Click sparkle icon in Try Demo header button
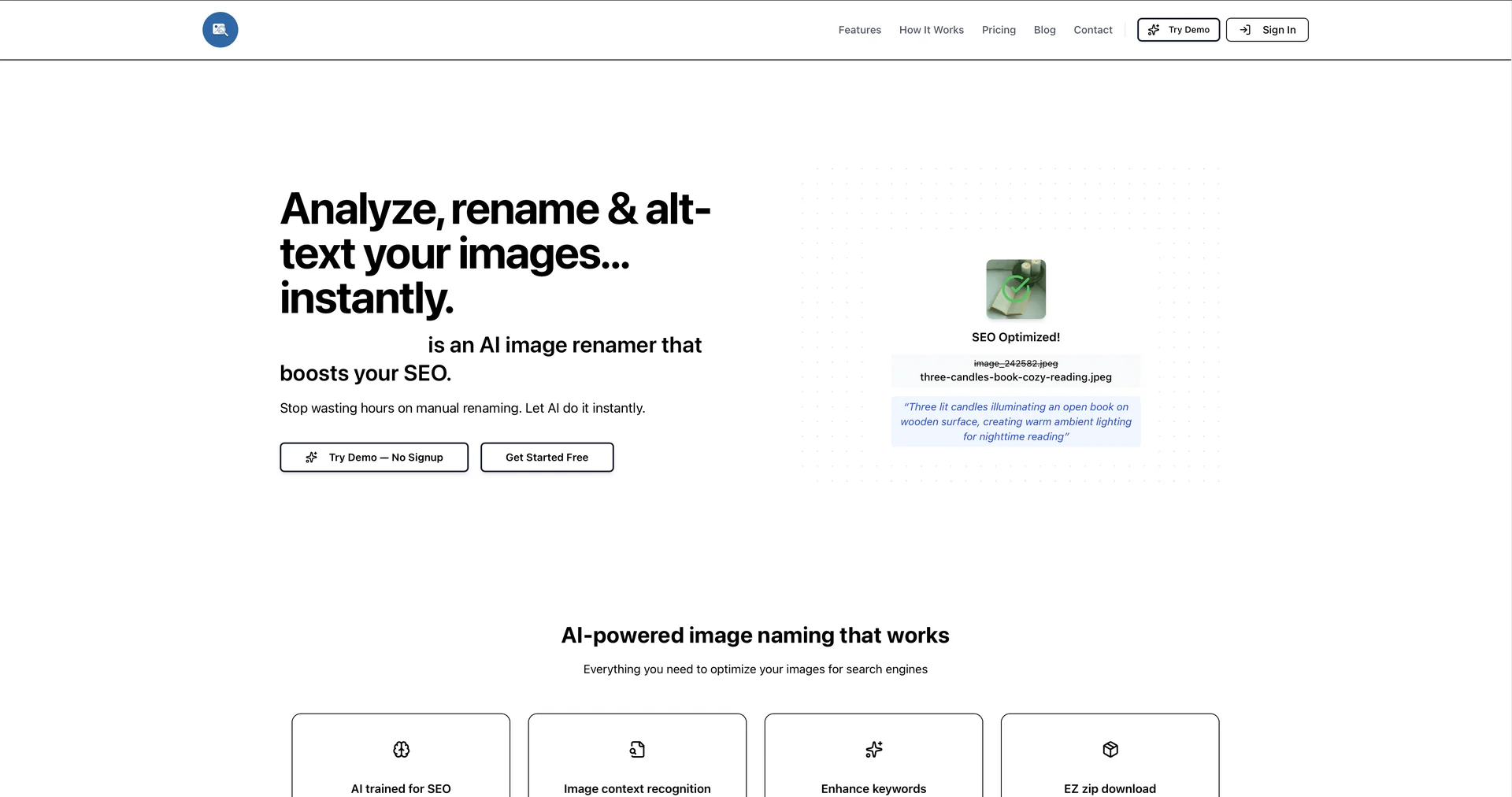1512x797 pixels. 1154,30
